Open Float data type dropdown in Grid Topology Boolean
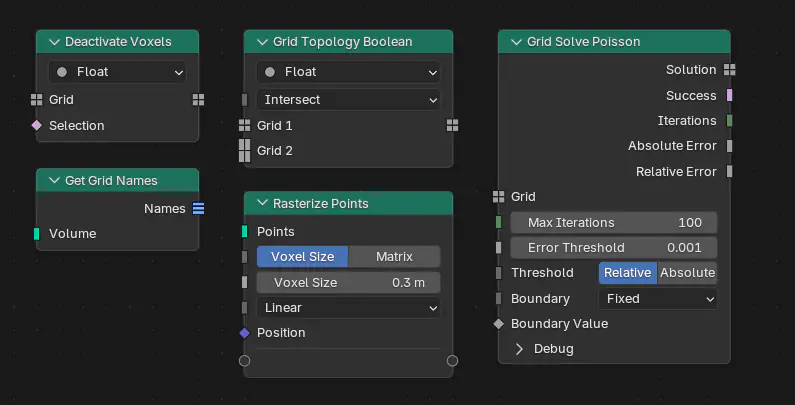The width and height of the screenshot is (795, 405). tap(348, 72)
